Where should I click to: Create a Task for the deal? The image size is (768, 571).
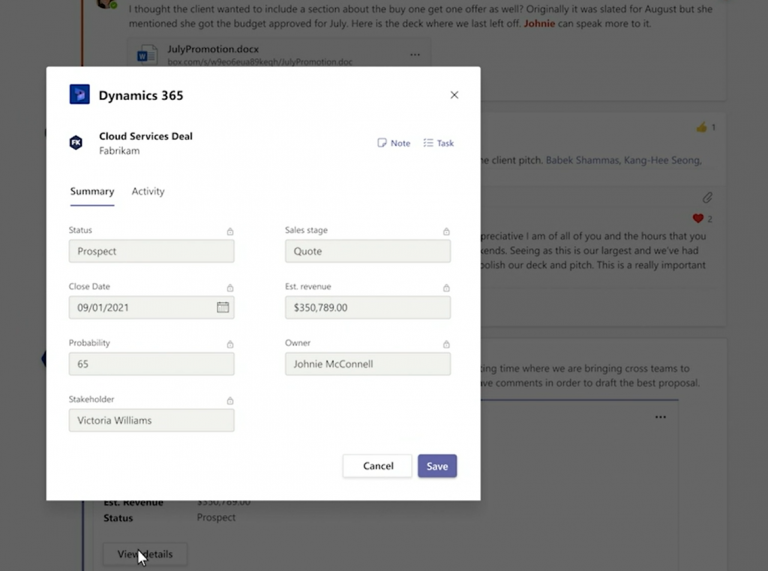point(439,143)
